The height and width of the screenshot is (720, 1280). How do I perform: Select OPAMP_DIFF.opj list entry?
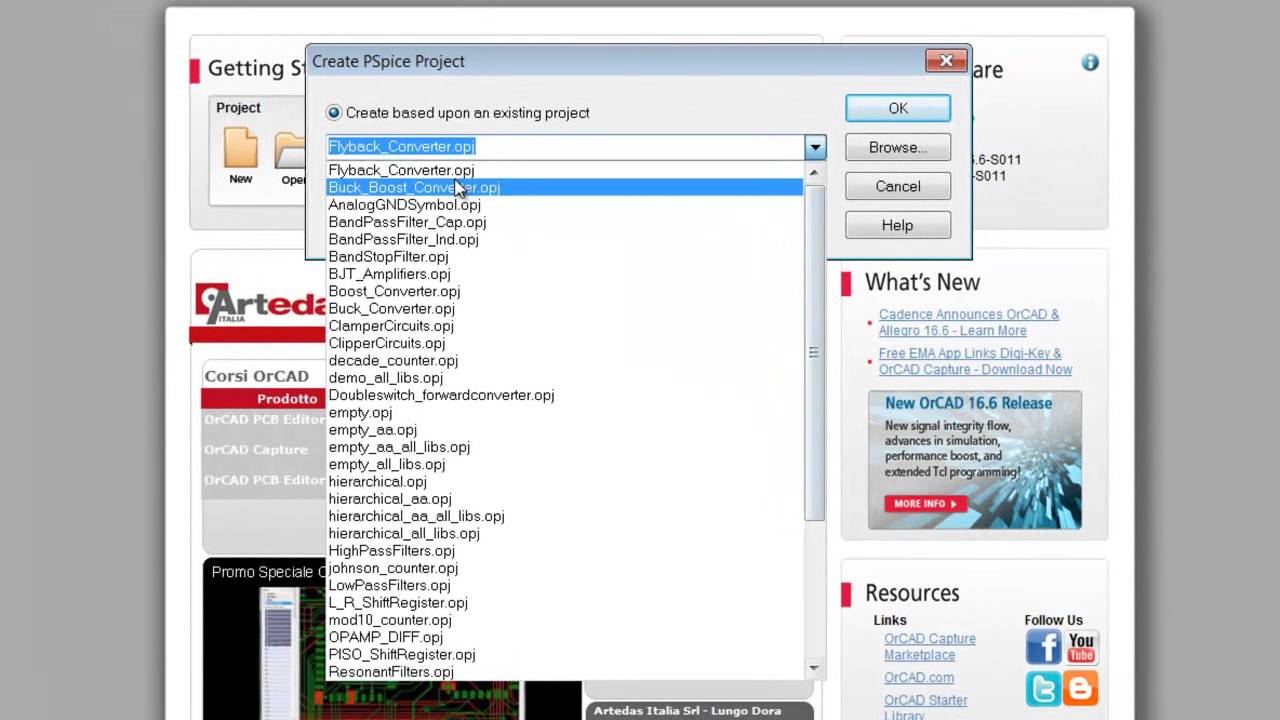[x=565, y=637]
